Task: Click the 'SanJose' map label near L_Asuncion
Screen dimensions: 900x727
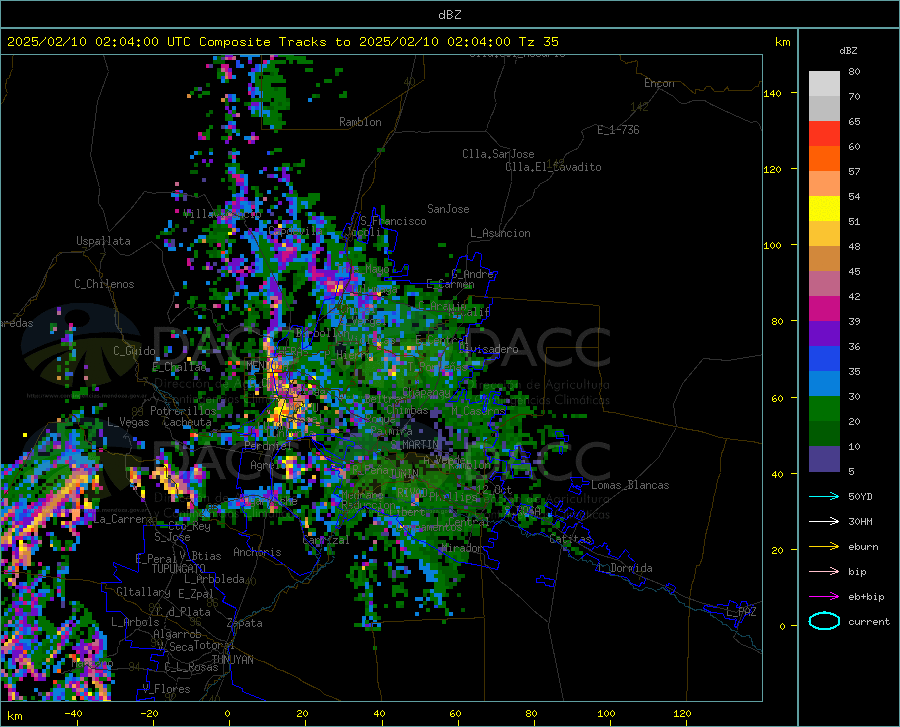Action: 448,209
